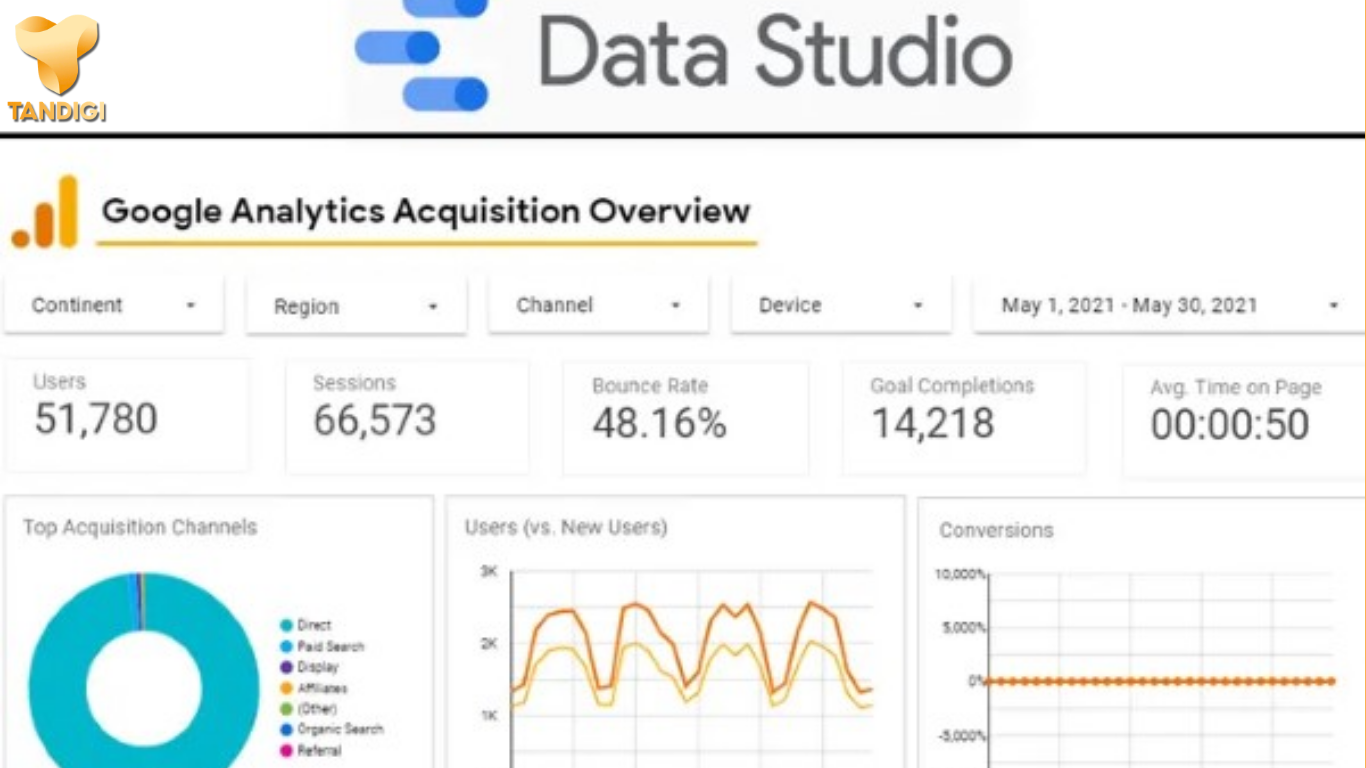Click the Data Studio logo icon
This screenshot has height=768, width=1366.
pyautogui.click(x=422, y=55)
